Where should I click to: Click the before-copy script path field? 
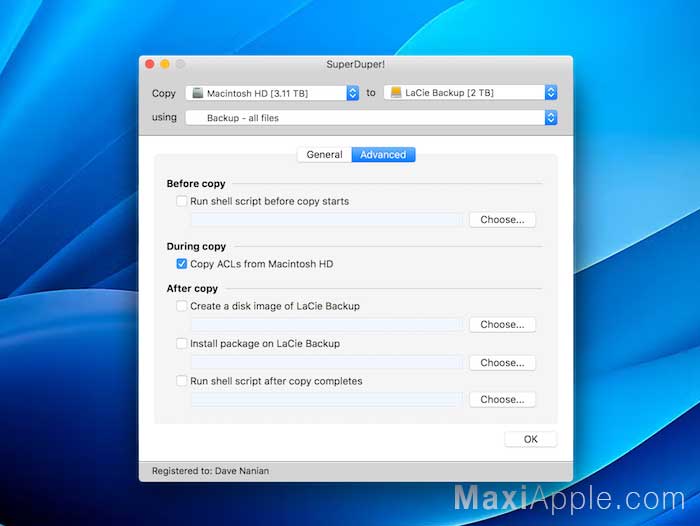[328, 220]
